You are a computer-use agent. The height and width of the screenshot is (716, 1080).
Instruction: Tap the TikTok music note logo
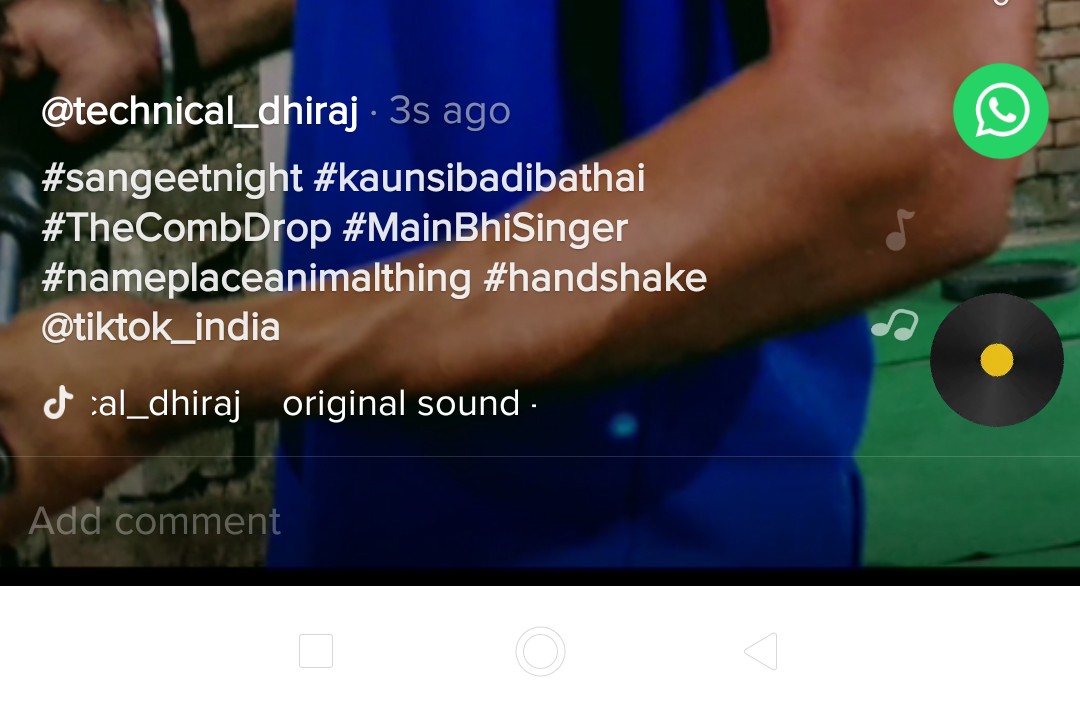point(59,403)
